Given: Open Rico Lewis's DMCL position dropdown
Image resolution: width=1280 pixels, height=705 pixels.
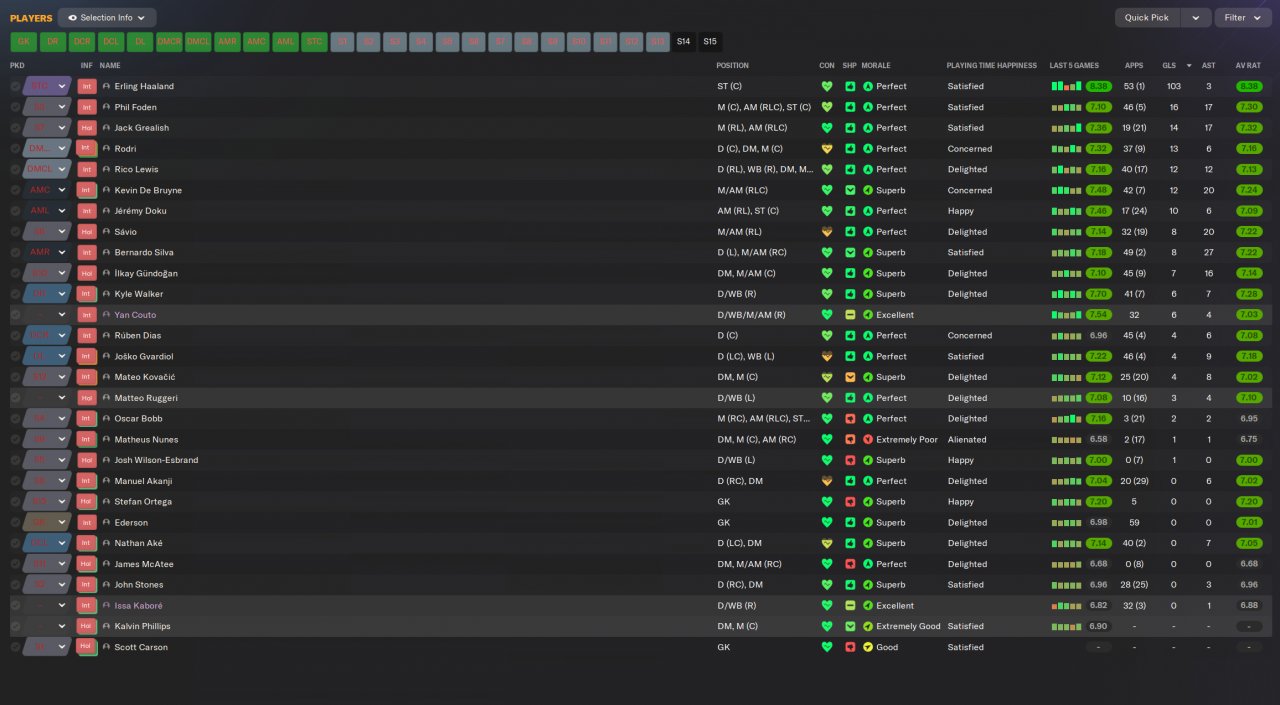Looking at the screenshot, I should click(x=47, y=169).
